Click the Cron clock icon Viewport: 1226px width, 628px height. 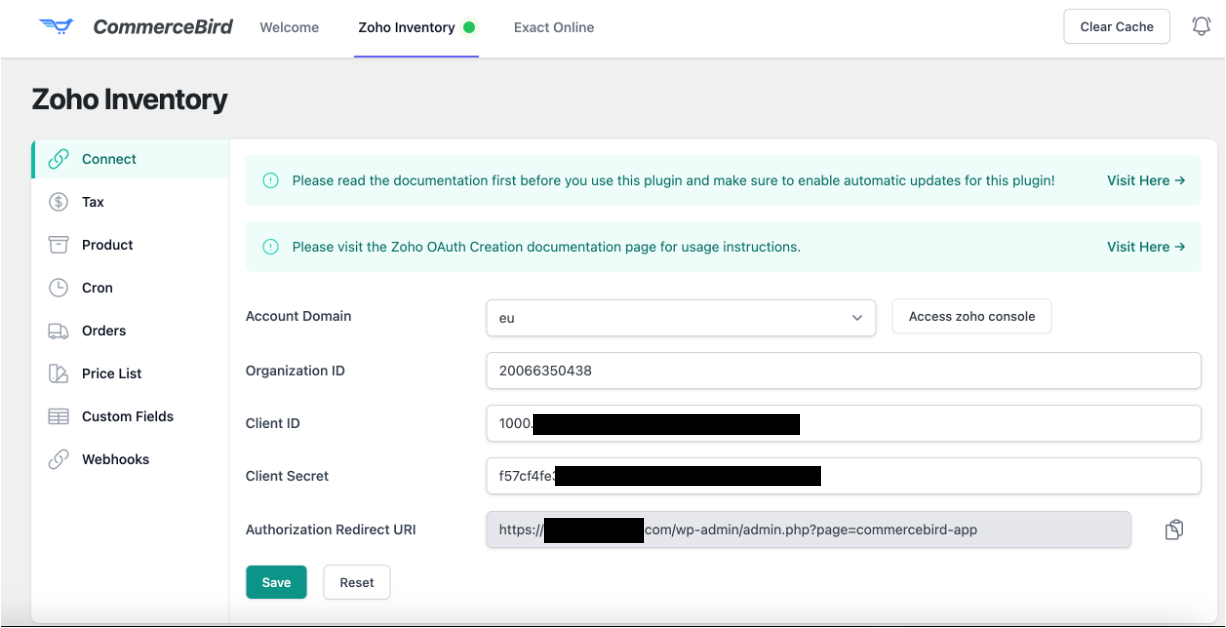click(x=59, y=288)
